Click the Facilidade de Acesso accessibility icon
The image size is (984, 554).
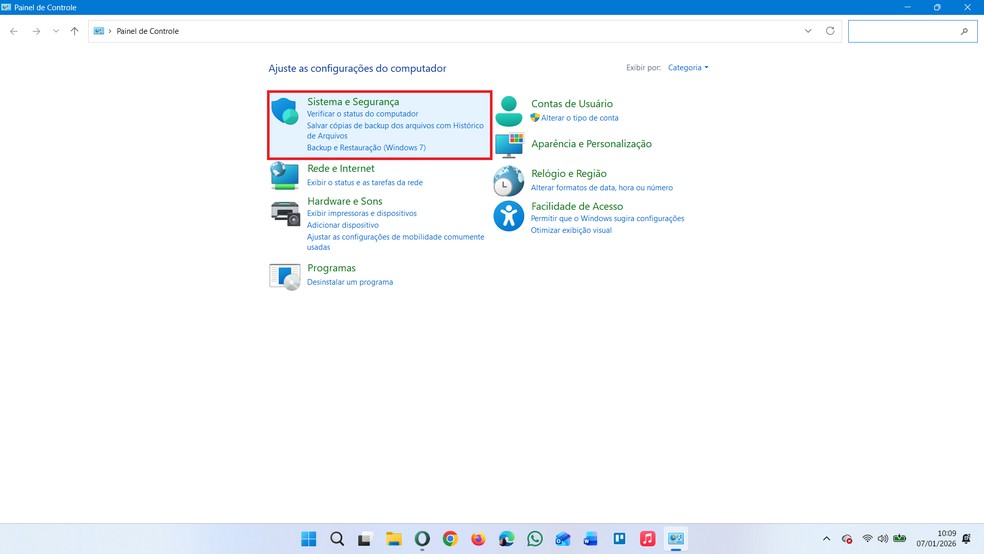[x=508, y=216]
